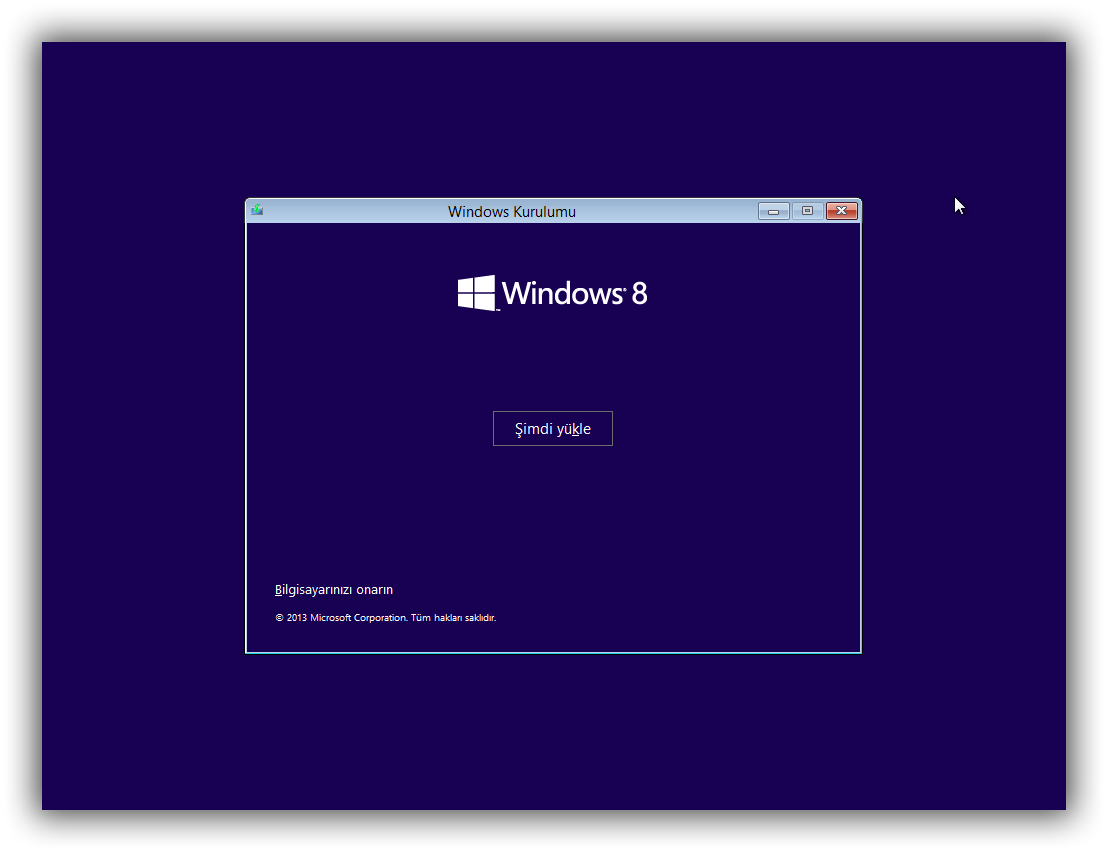Click the Microsoft Corporation copyright notice text
This screenshot has height=852, width=1108.
click(x=386, y=617)
